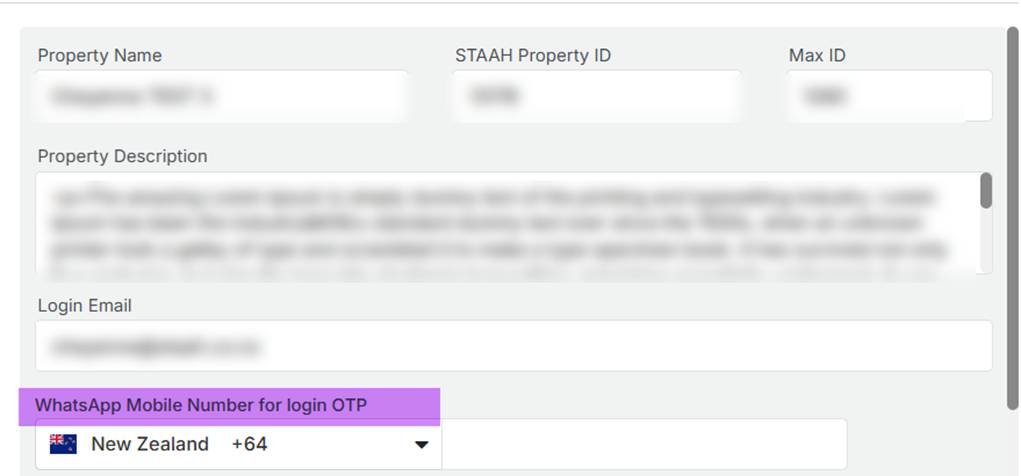
Task: Click the highlighted WhatsApp Mobile Number label
Action: pos(201,405)
